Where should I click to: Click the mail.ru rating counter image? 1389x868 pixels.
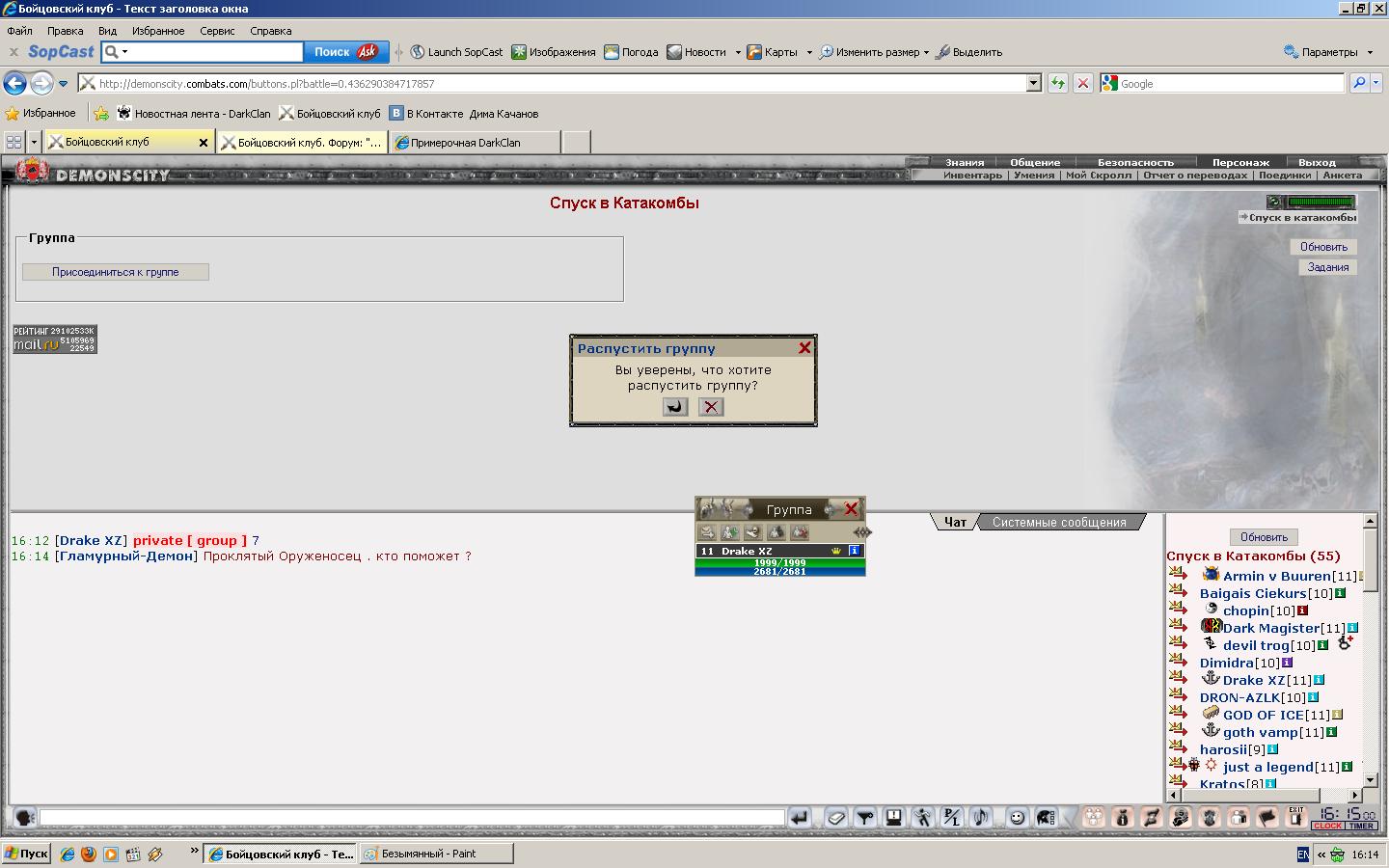coord(55,339)
